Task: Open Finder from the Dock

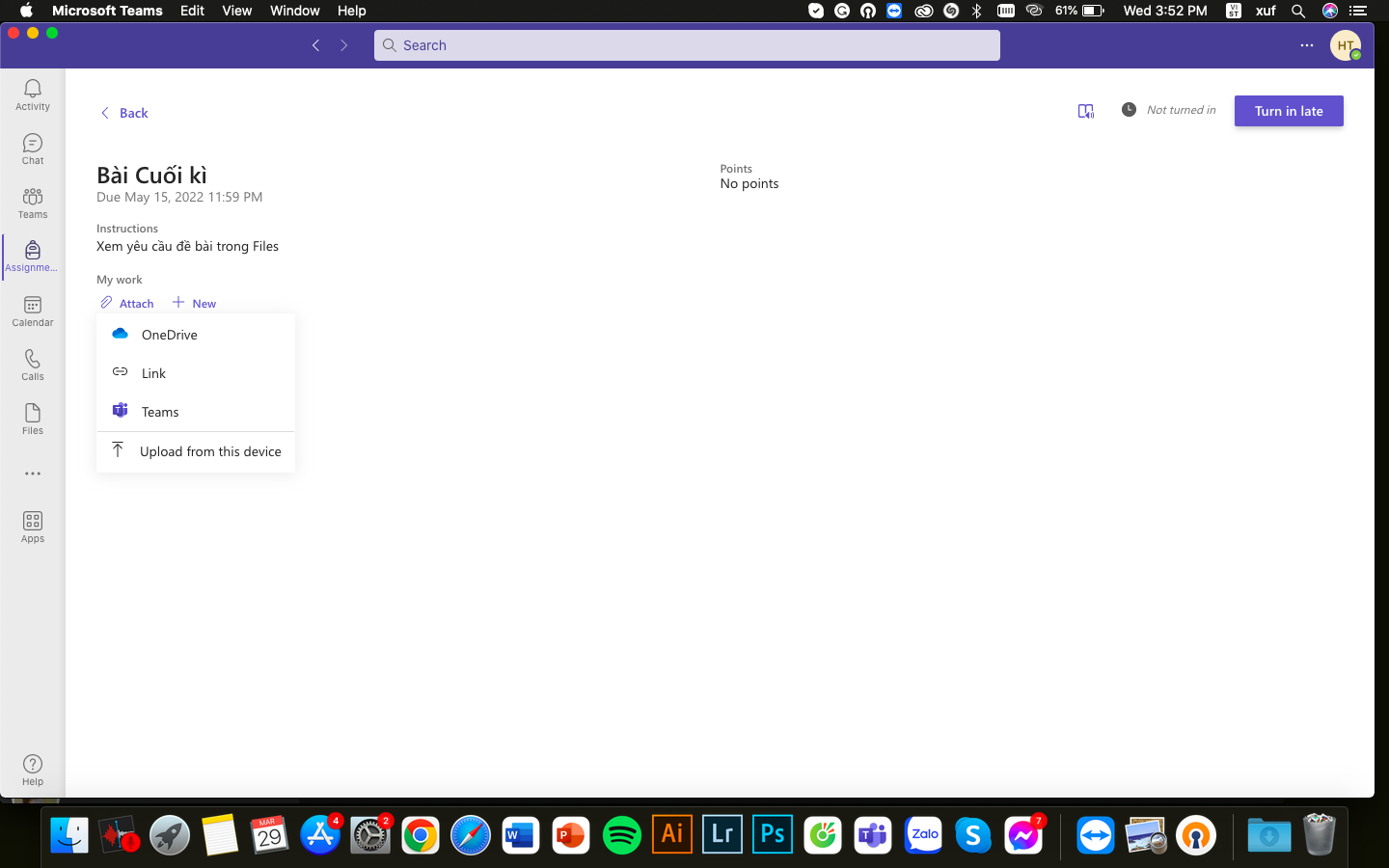Action: point(69,835)
